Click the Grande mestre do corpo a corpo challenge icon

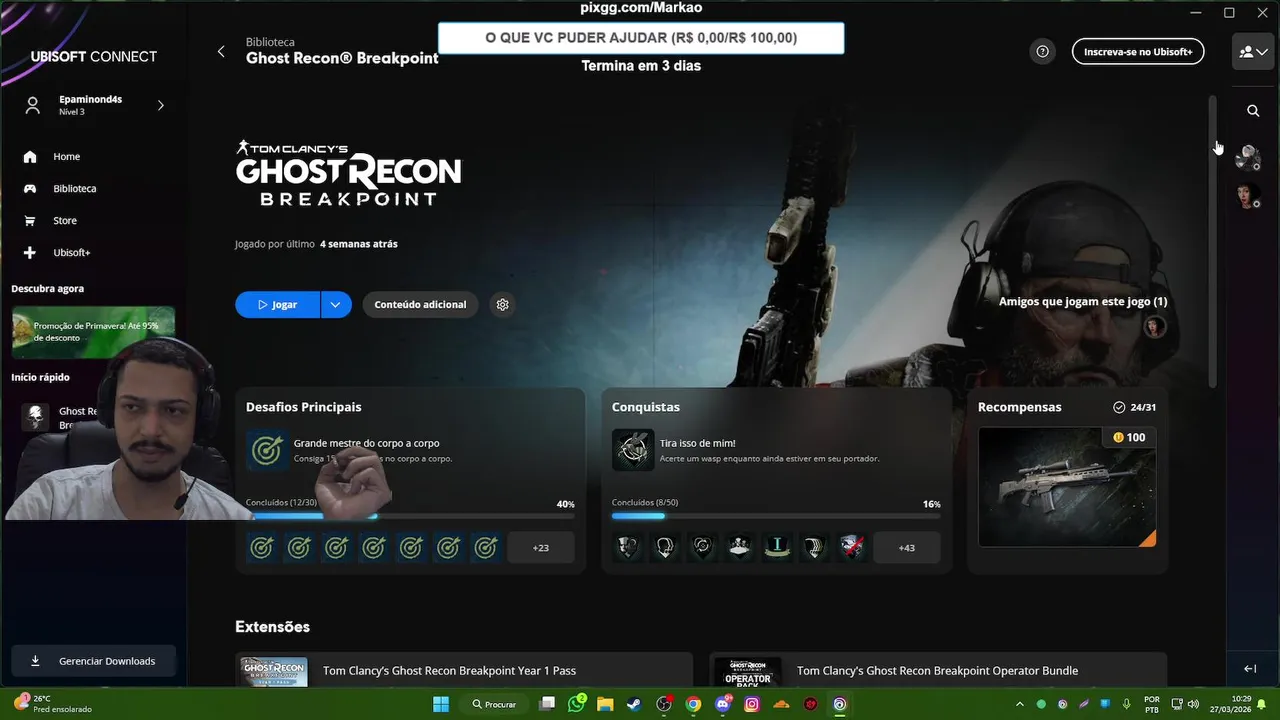[x=267, y=451]
